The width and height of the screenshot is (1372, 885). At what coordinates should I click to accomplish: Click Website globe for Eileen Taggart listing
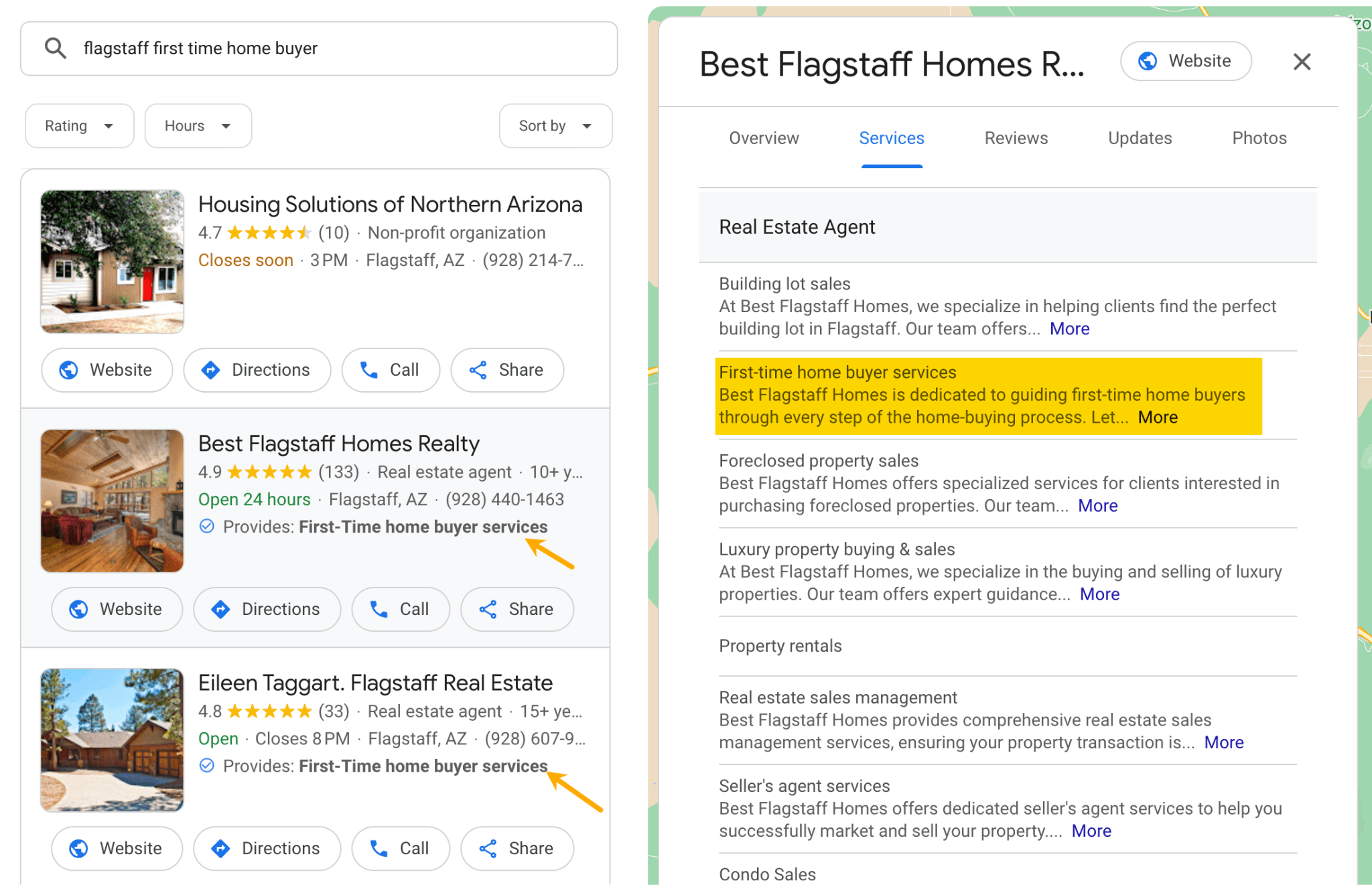[x=79, y=848]
